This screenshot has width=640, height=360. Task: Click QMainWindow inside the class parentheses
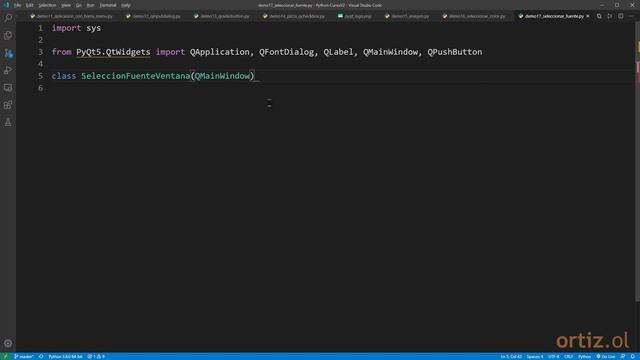coord(222,76)
